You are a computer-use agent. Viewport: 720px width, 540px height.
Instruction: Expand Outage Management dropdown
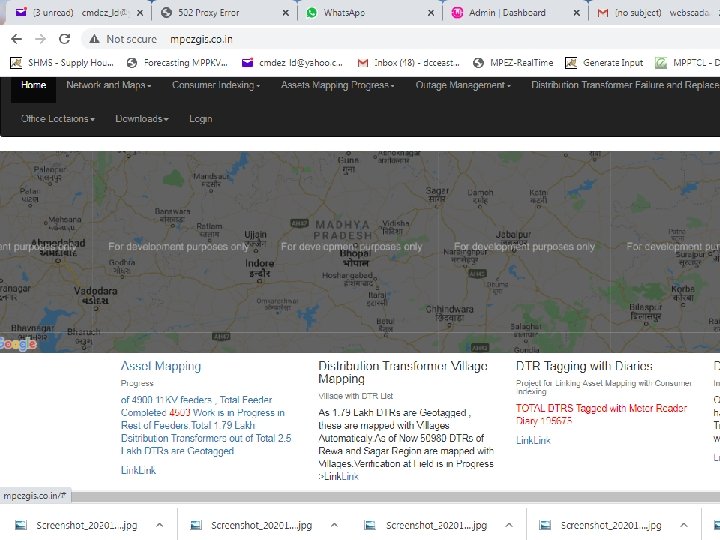(463, 85)
